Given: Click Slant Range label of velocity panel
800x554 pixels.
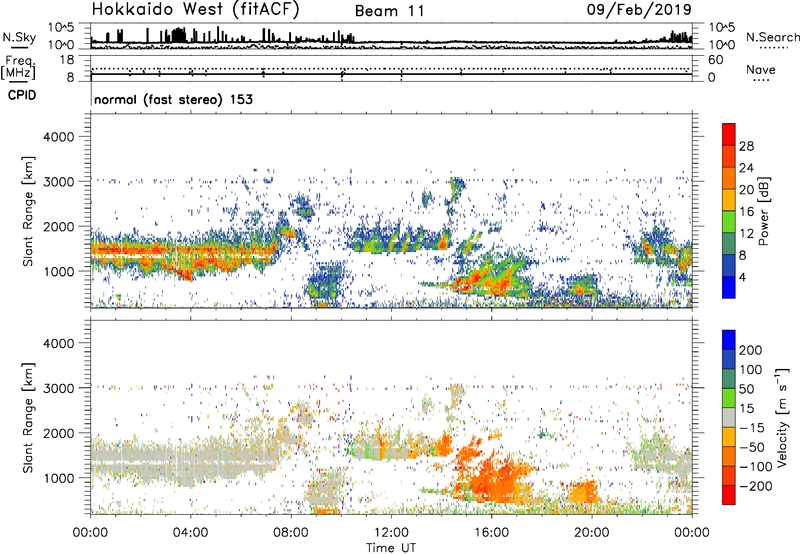Looking at the screenshot, I should [x=28, y=417].
